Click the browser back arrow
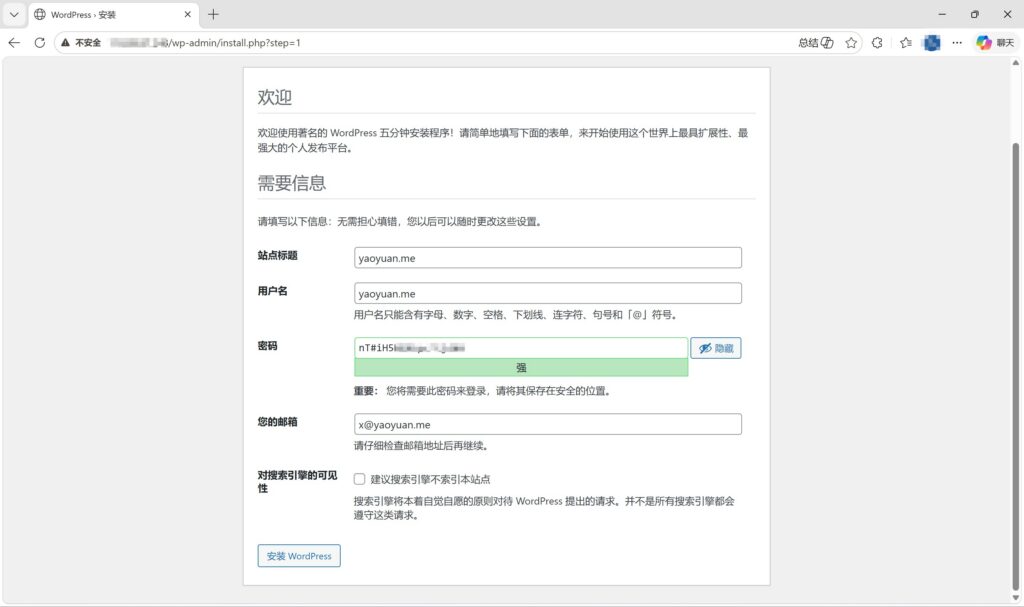 [x=14, y=43]
